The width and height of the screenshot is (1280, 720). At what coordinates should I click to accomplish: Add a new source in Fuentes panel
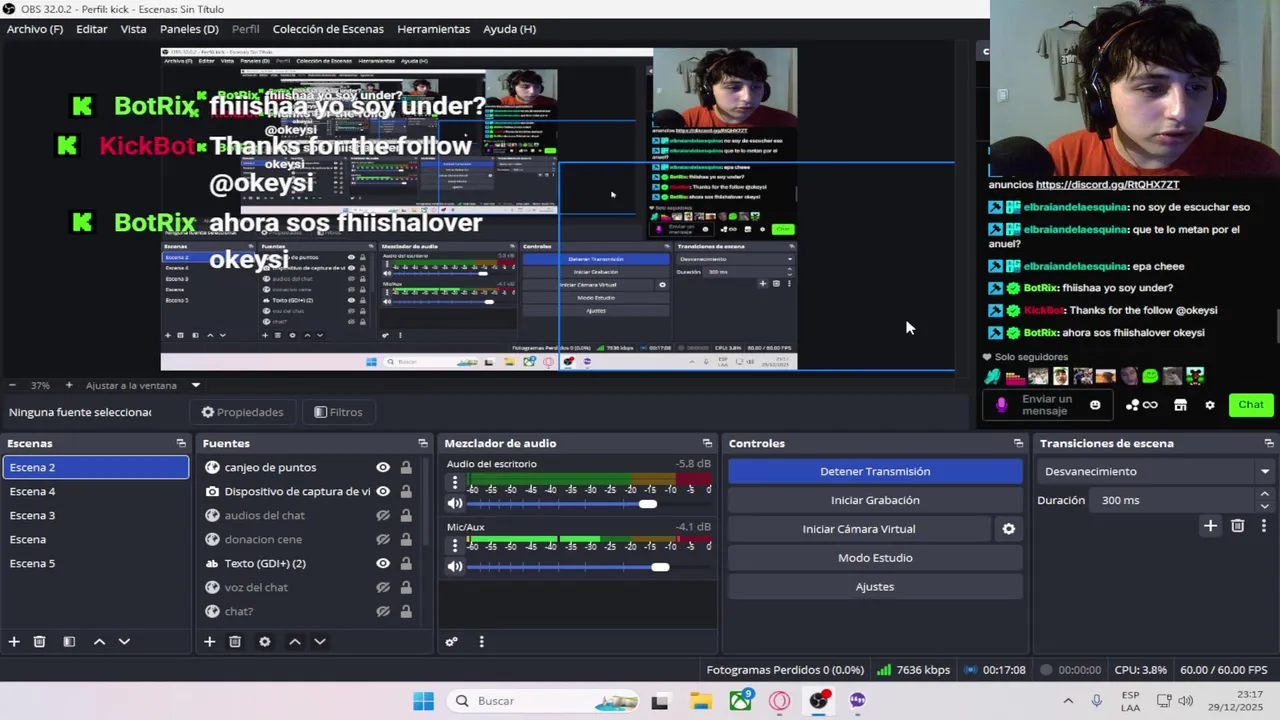coord(209,642)
